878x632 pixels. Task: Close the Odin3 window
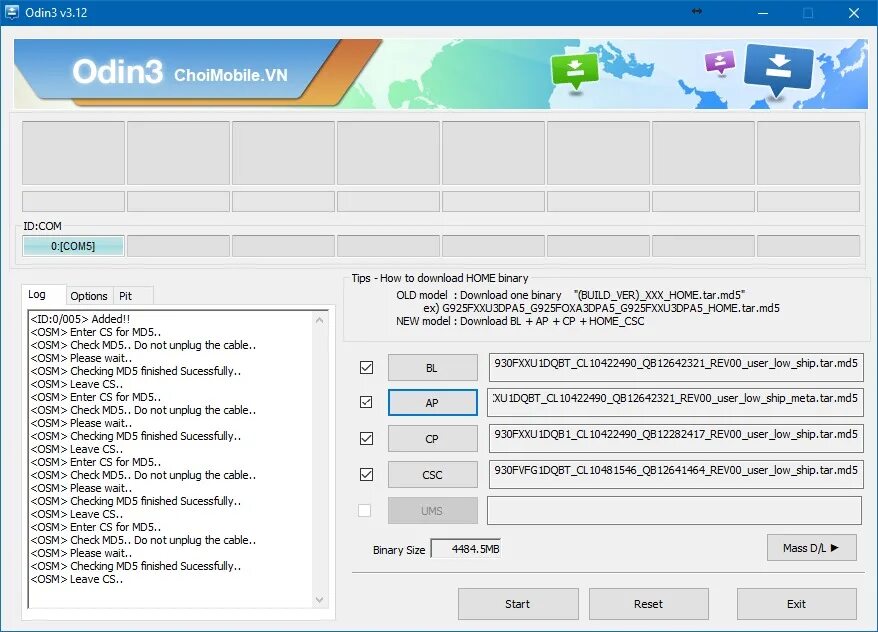point(854,12)
